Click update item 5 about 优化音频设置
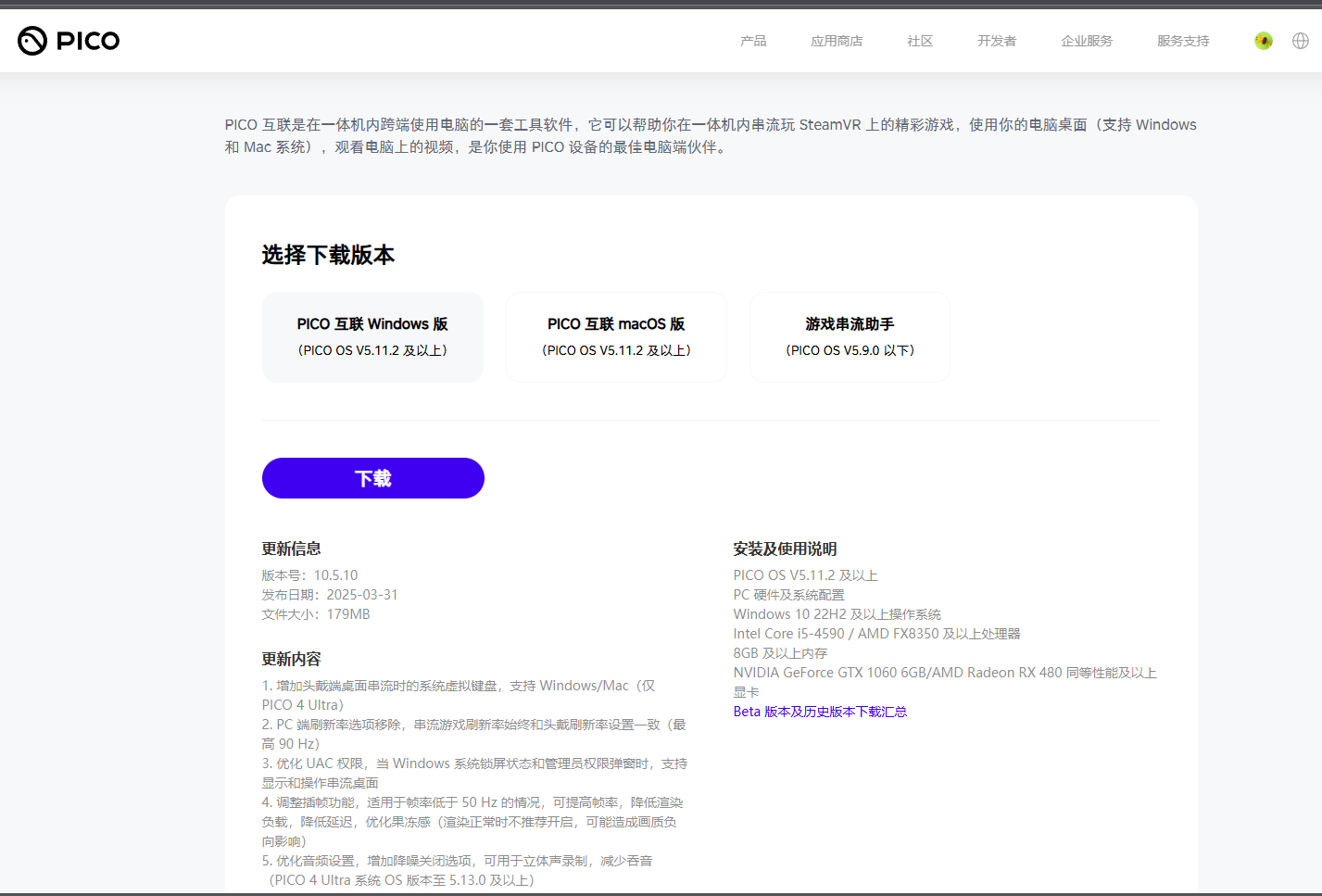 click(457, 870)
